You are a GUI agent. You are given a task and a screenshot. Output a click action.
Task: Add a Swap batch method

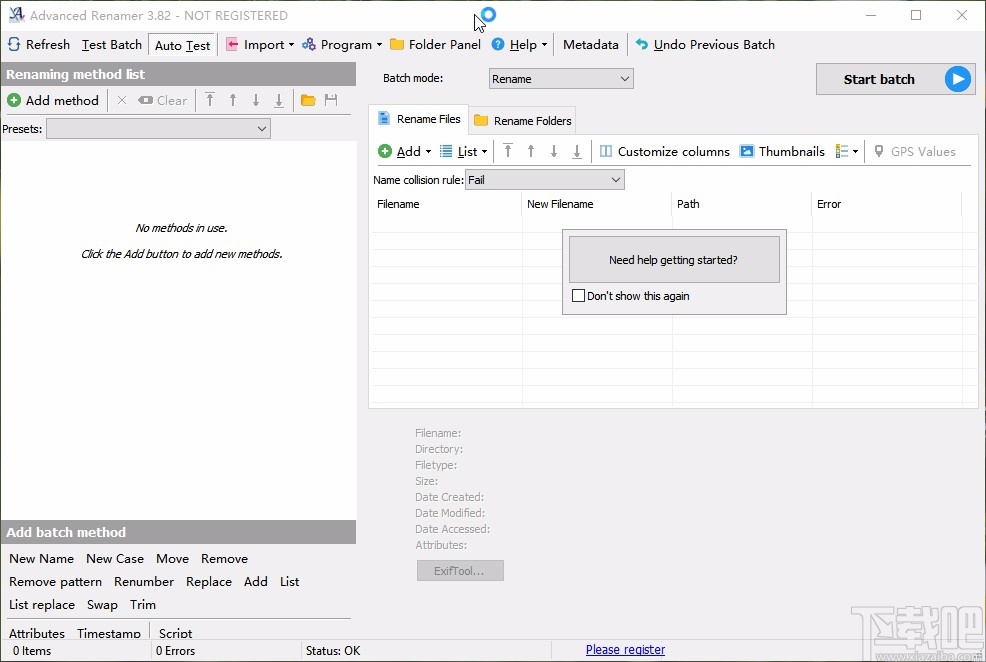click(102, 605)
